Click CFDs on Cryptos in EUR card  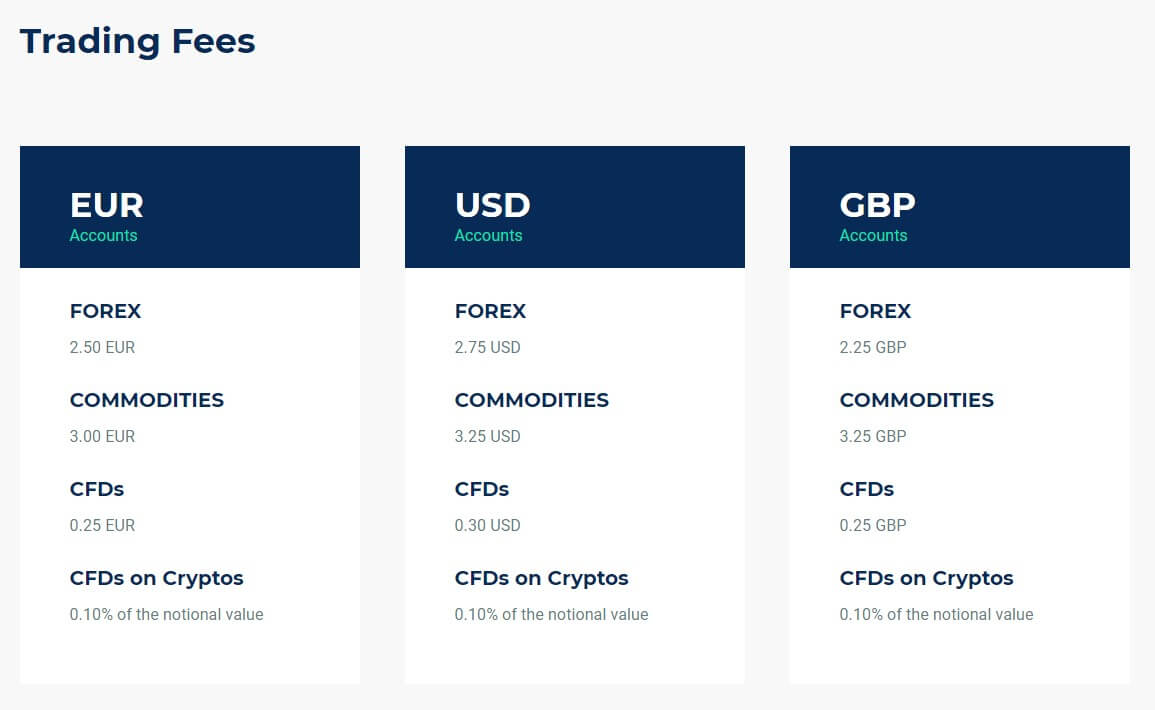point(157,578)
